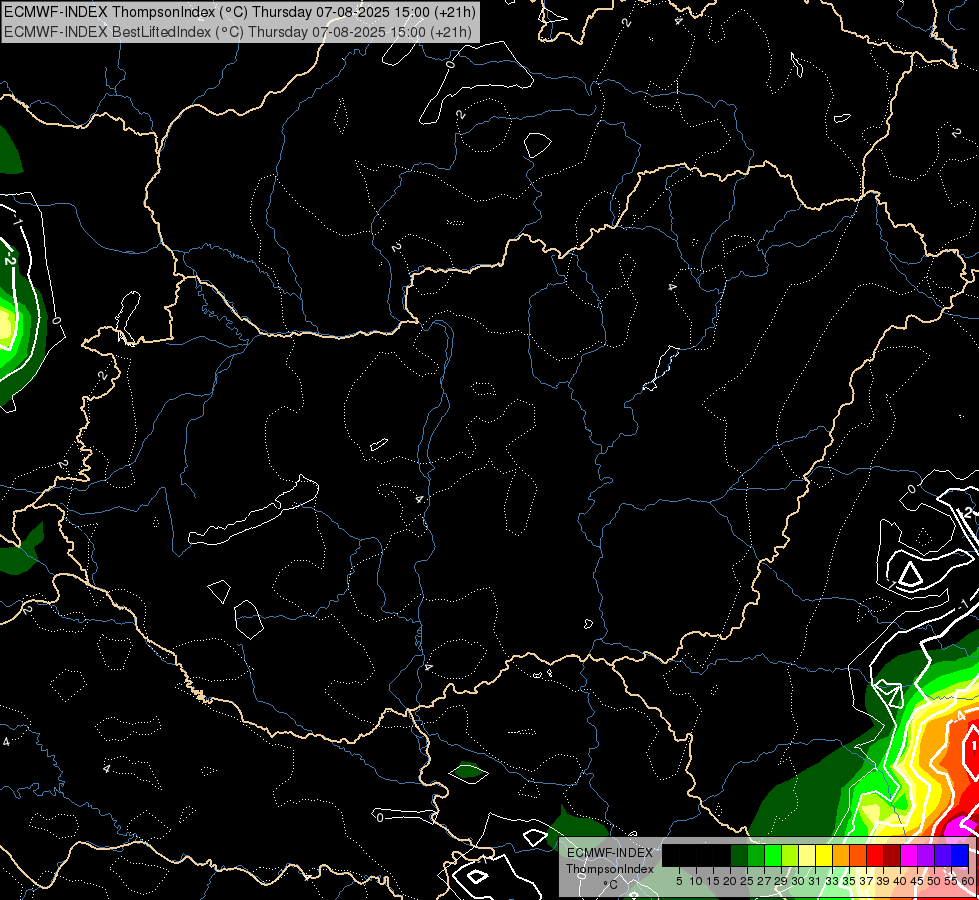Select the pale yellow 30-31 legend swatch
The width and height of the screenshot is (979, 900).
click(x=807, y=855)
